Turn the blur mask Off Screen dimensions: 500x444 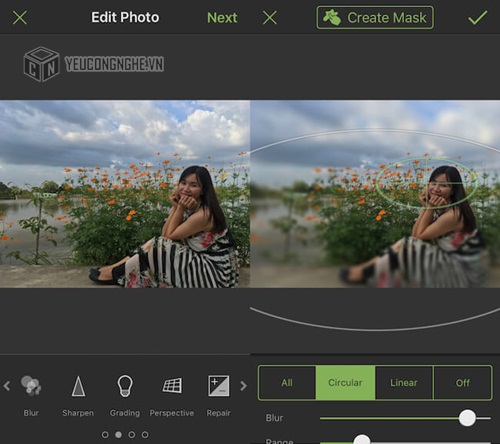click(x=463, y=383)
